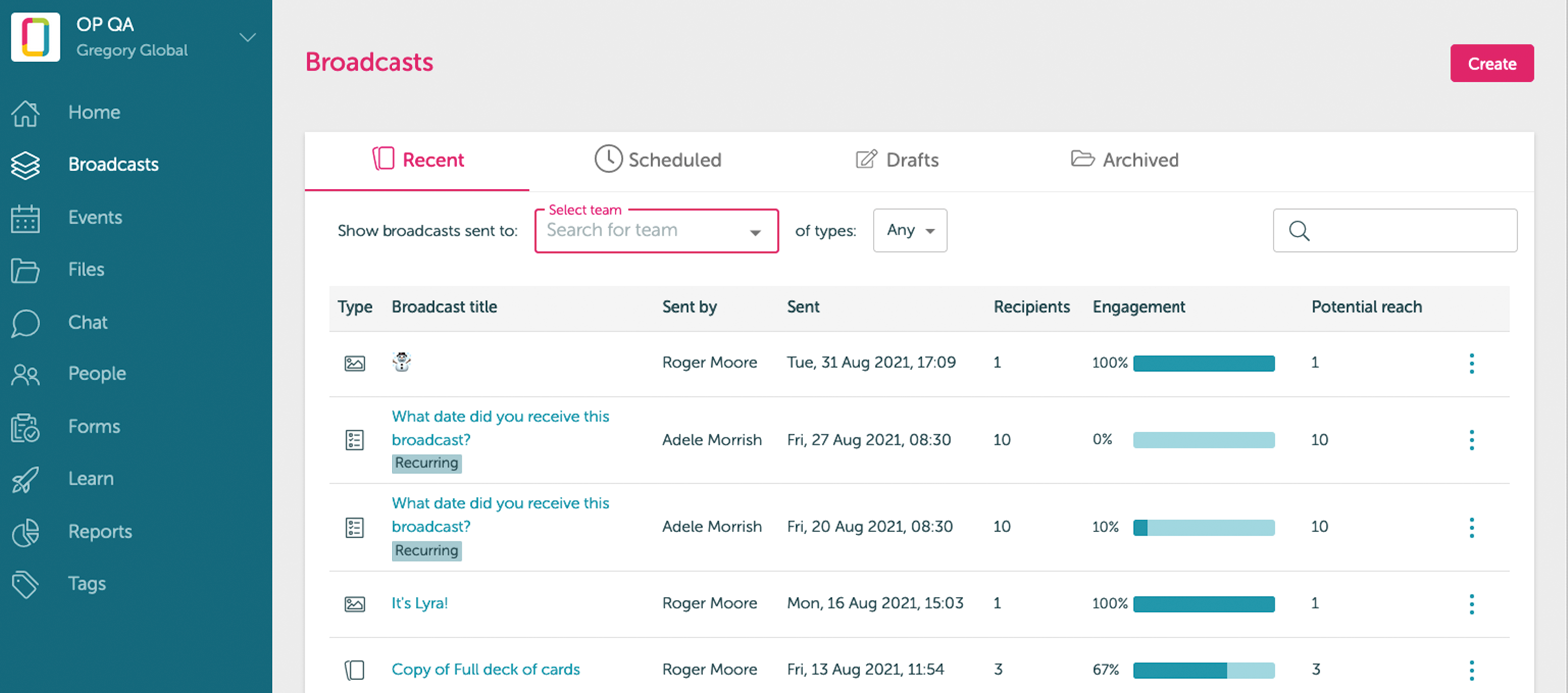
Task: Click the Chat speech bubble icon
Action: 25,323
